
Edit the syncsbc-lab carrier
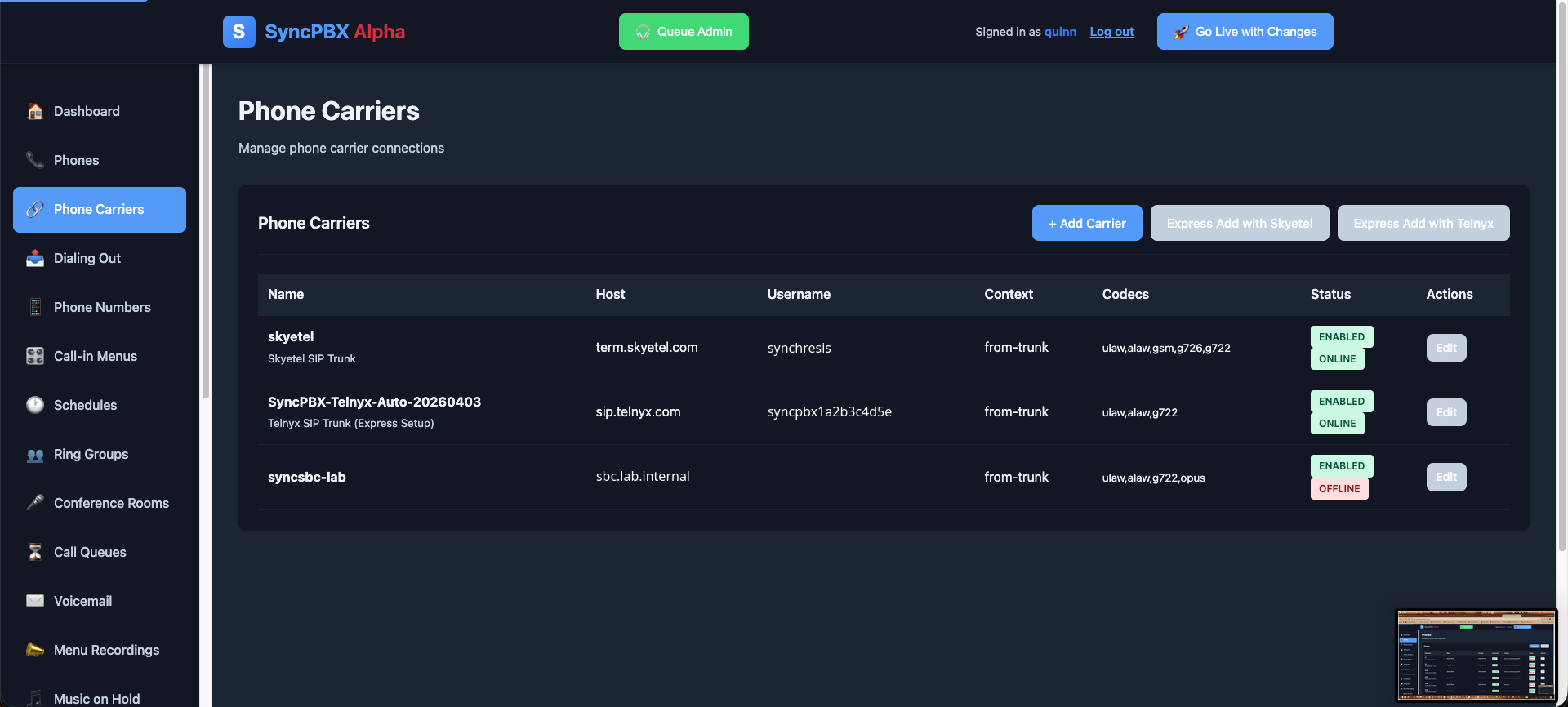tap(1446, 478)
